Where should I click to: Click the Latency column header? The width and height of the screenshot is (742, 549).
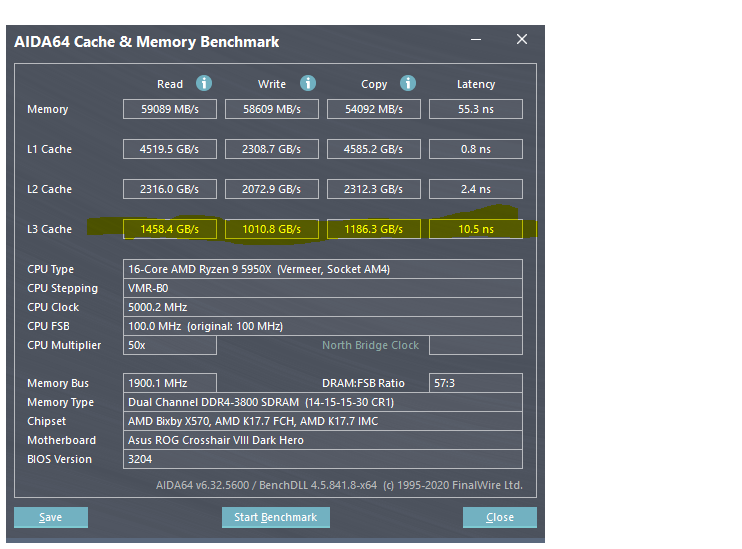click(x=476, y=84)
